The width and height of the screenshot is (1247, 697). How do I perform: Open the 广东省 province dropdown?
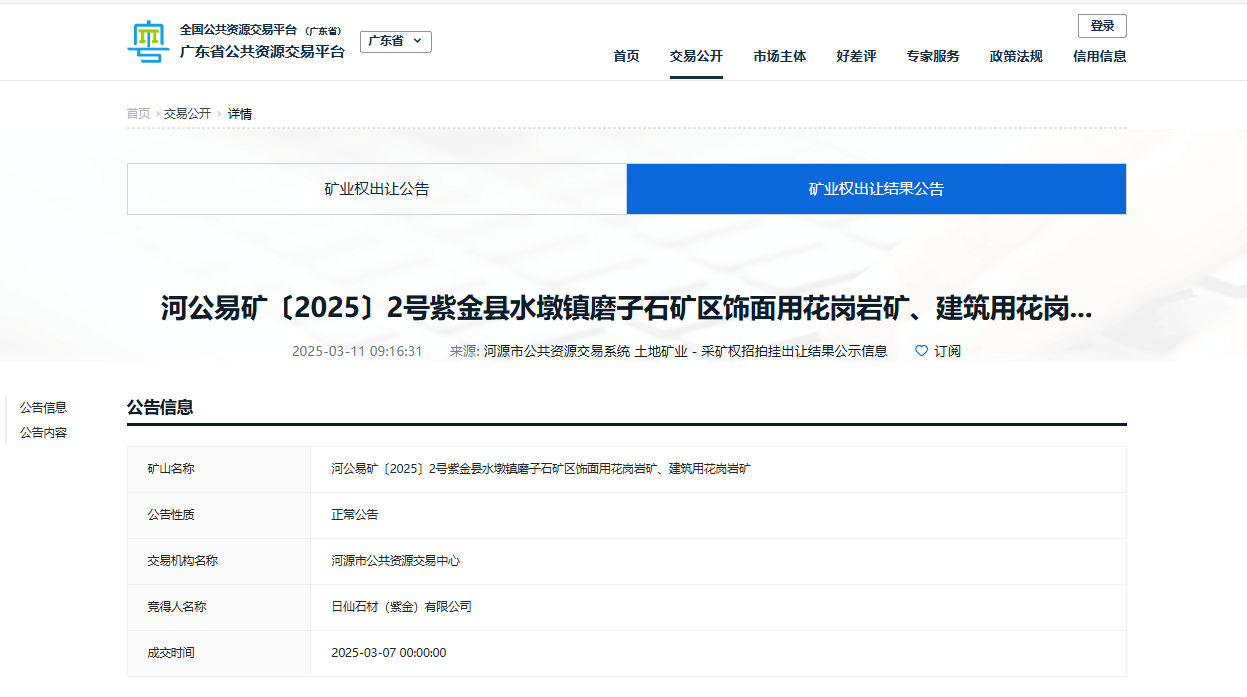click(395, 41)
